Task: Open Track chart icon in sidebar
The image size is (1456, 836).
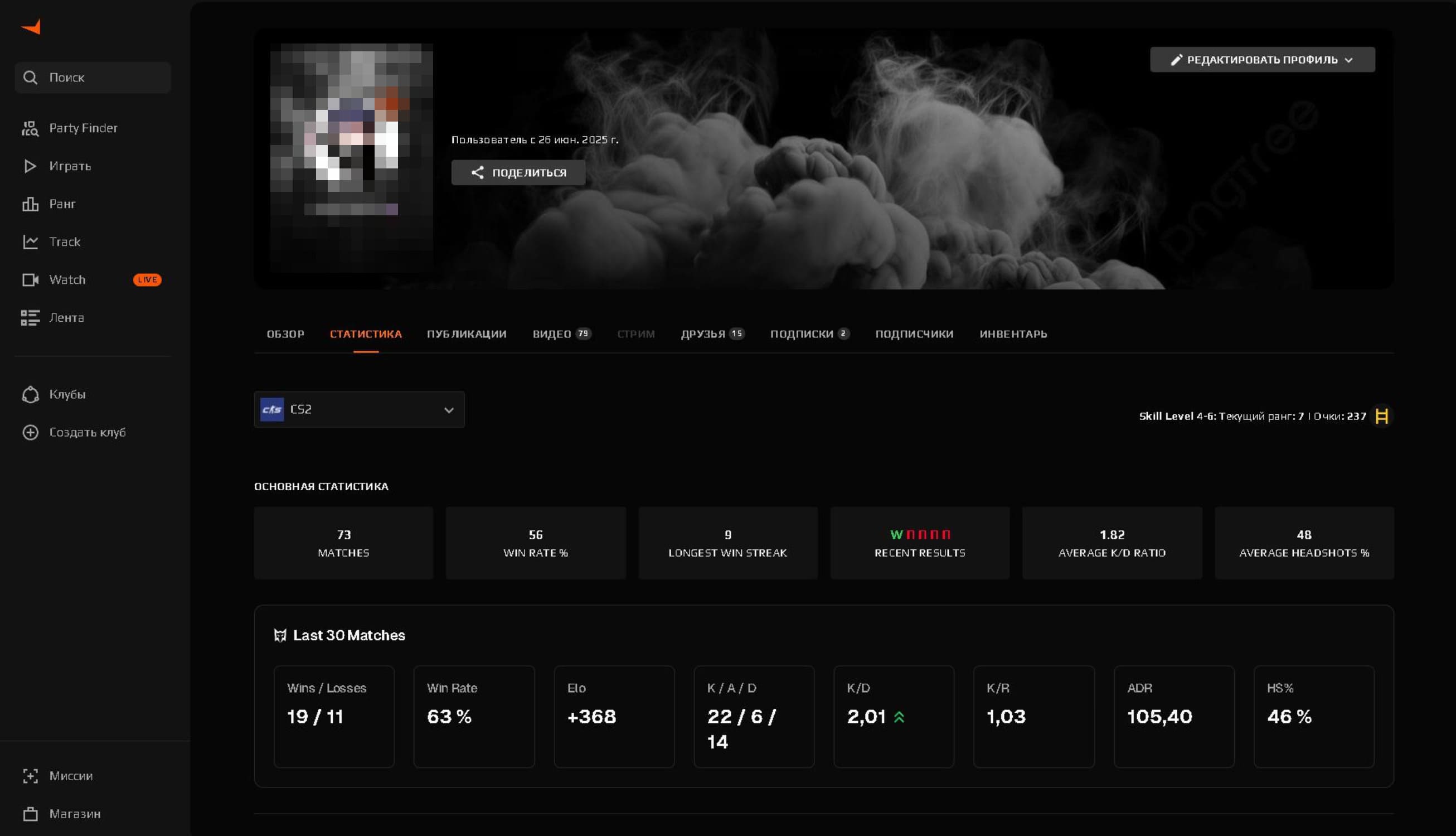Action: (30, 241)
